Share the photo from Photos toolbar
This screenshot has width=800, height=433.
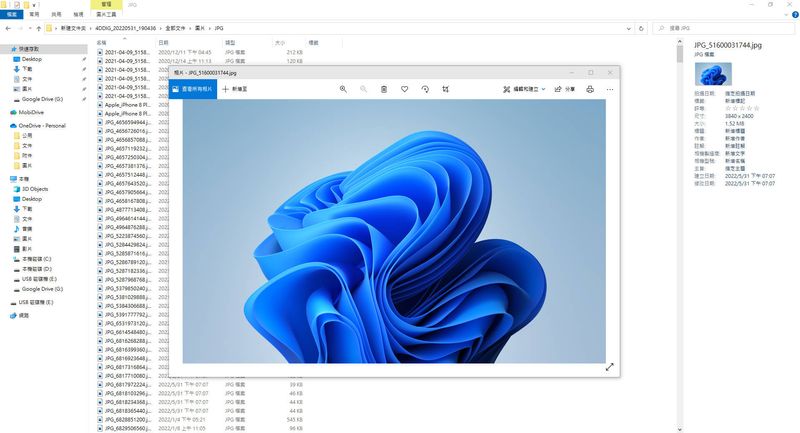[565, 89]
